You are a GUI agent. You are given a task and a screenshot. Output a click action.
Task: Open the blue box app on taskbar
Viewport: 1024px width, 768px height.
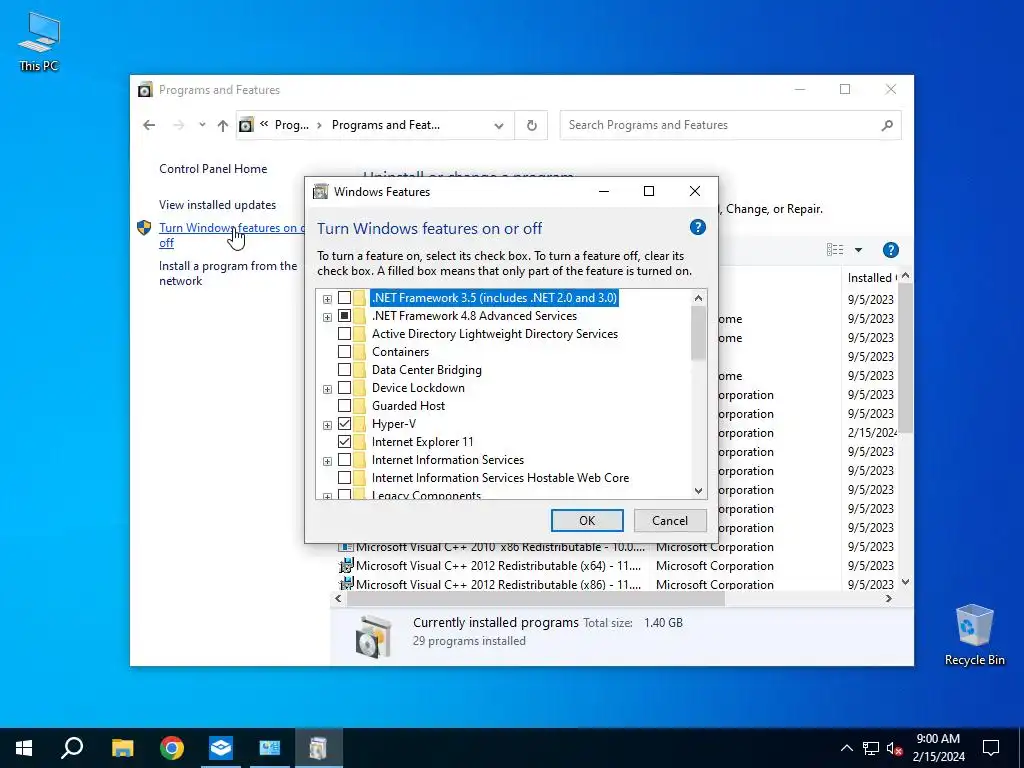click(221, 748)
